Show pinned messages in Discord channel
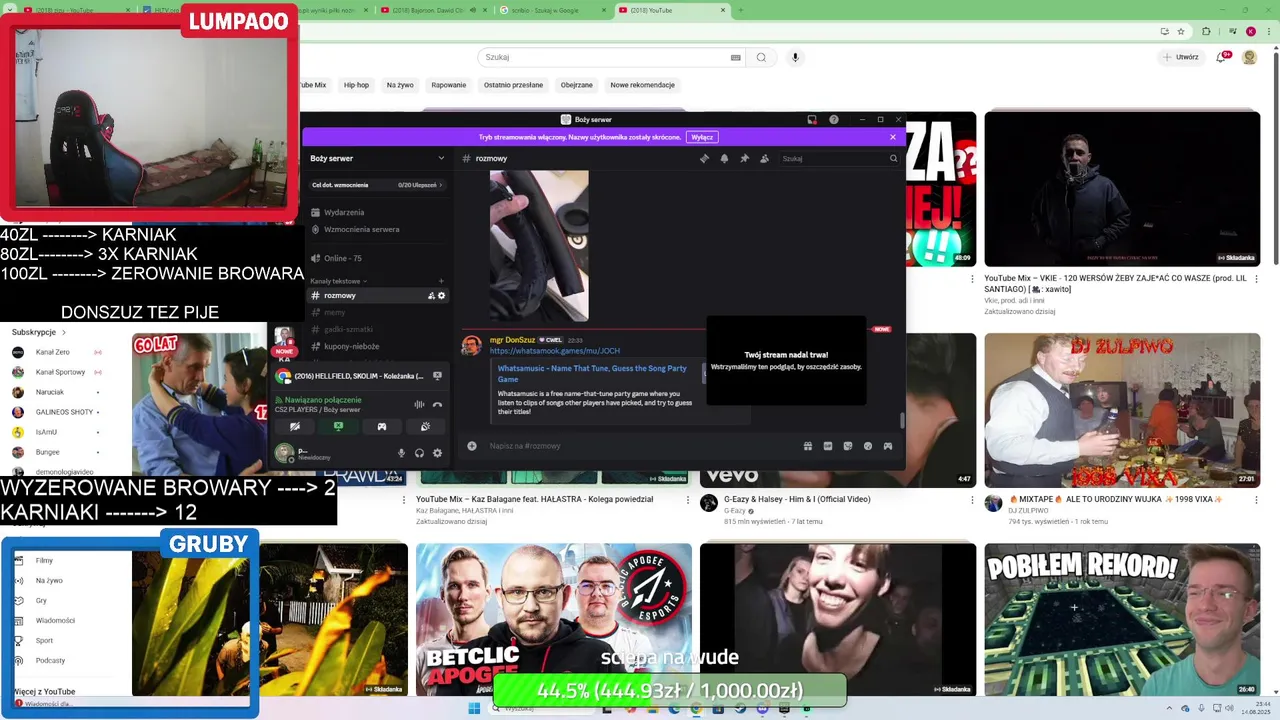This screenshot has height=720, width=1280. point(744,158)
